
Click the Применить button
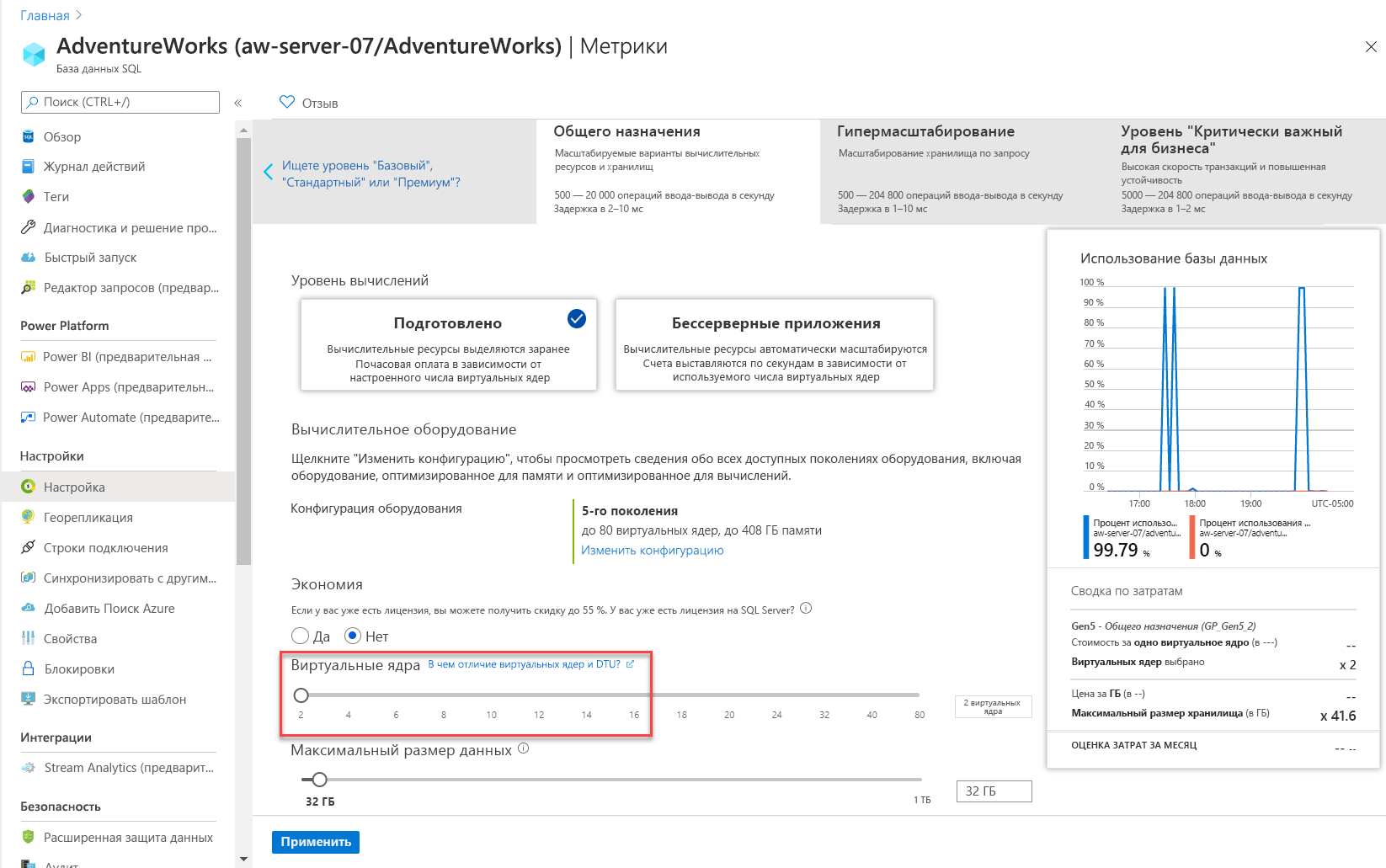click(316, 842)
